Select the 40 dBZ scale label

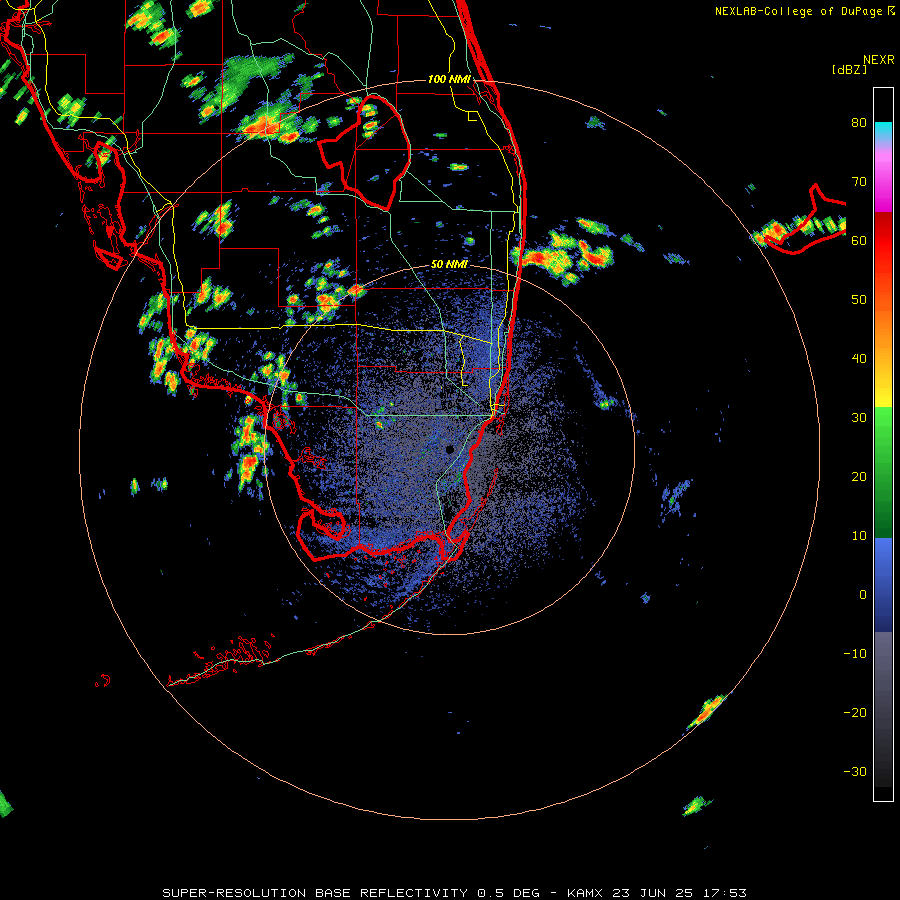click(x=859, y=359)
